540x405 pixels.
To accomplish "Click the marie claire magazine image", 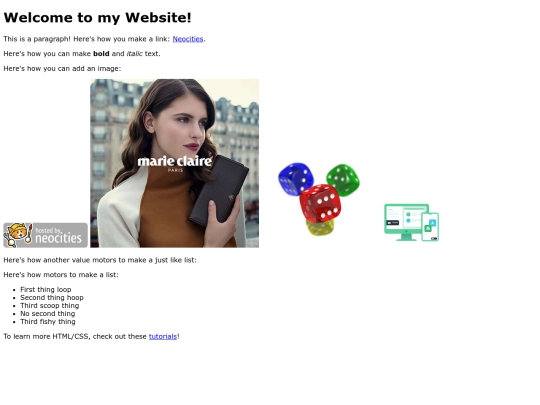I will pos(175,163).
